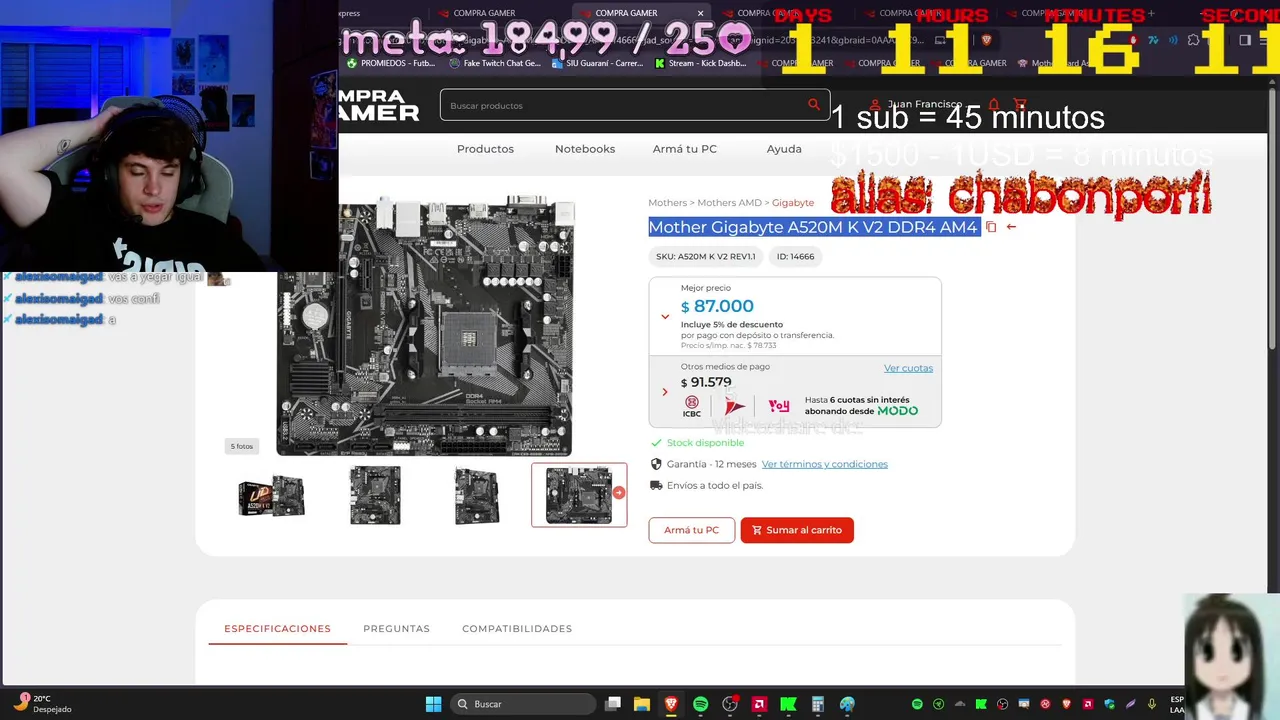Select the third motherboard thumbnail
Viewport: 1280px width, 720px height.
coord(477,495)
